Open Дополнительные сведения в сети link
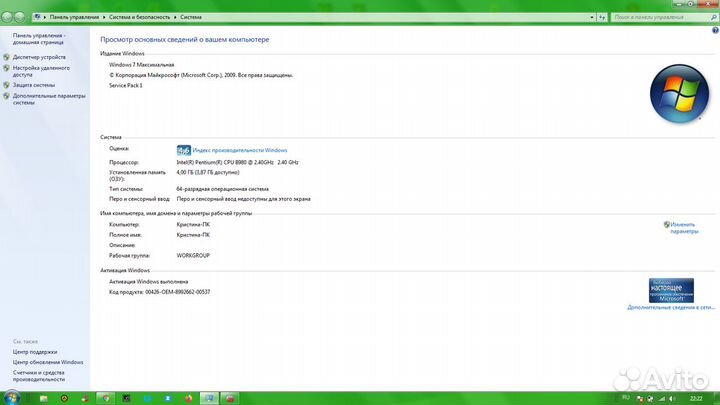 pos(671,307)
